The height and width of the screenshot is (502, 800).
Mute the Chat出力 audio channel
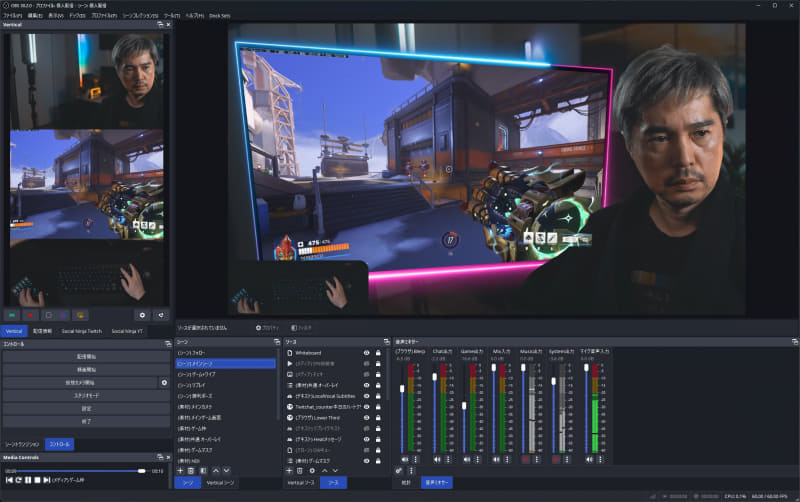437,459
